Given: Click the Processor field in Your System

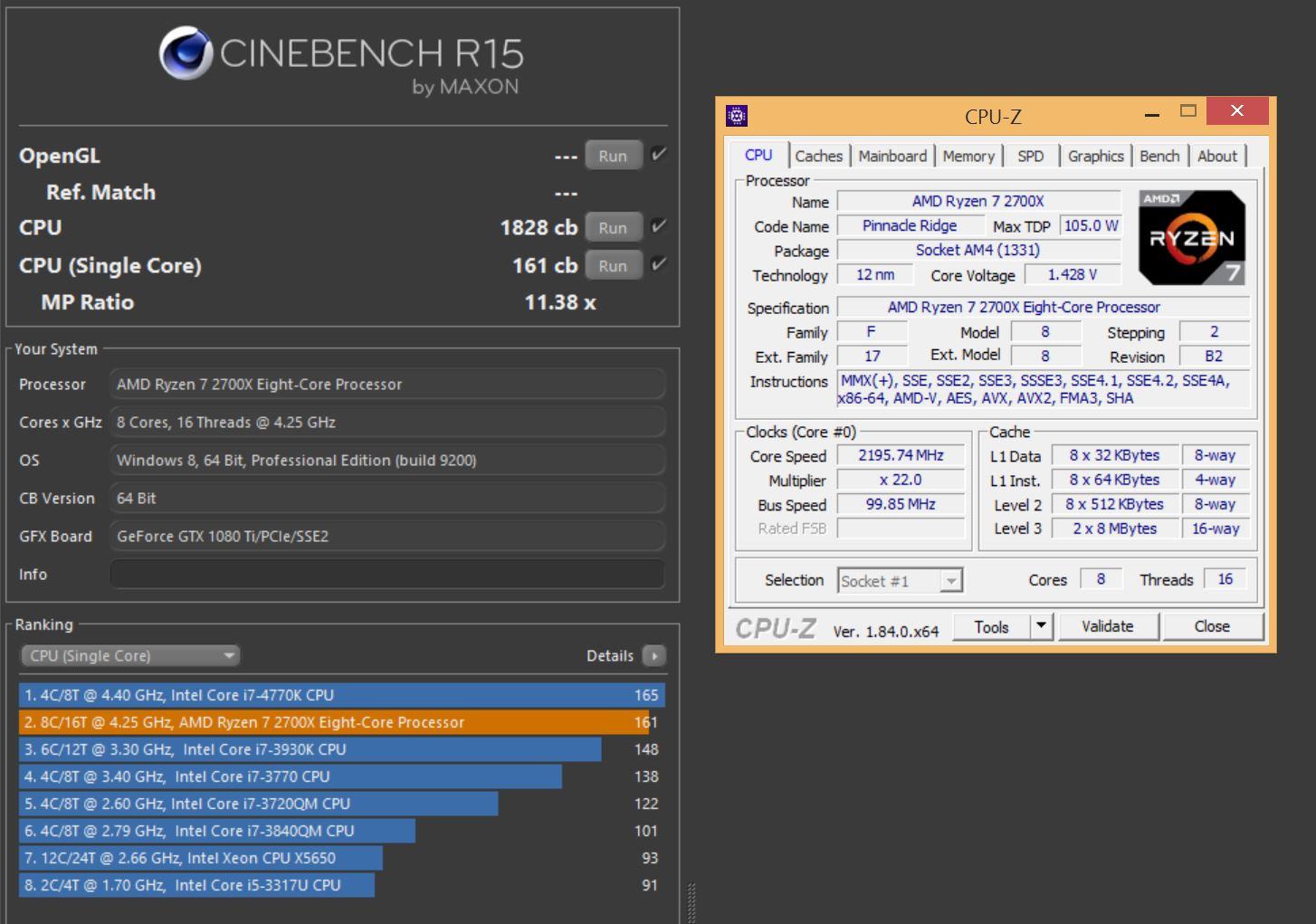Looking at the screenshot, I should pyautogui.click(x=387, y=384).
